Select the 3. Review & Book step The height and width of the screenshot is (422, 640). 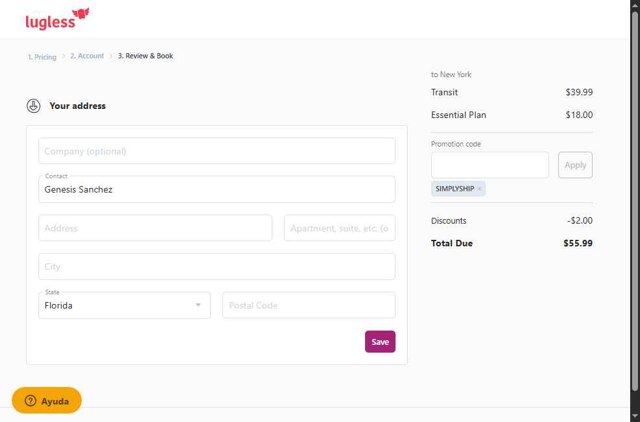pos(145,56)
